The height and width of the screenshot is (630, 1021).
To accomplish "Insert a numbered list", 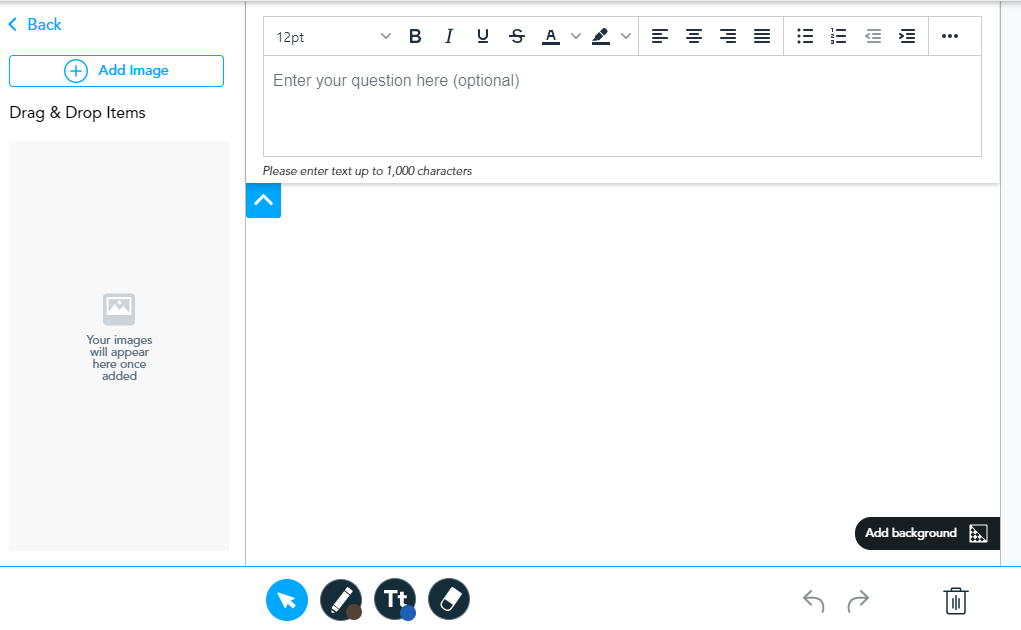I will pyautogui.click(x=839, y=36).
